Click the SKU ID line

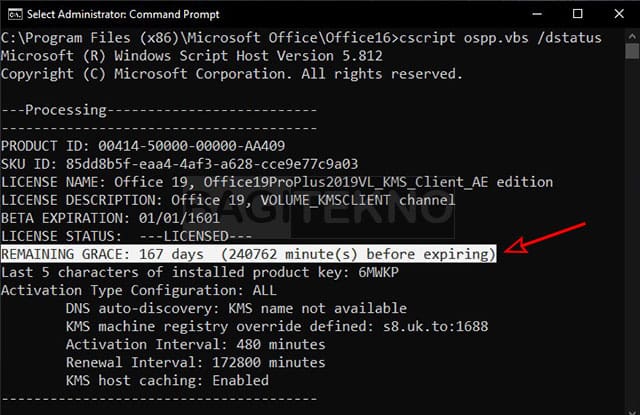click(x=179, y=164)
